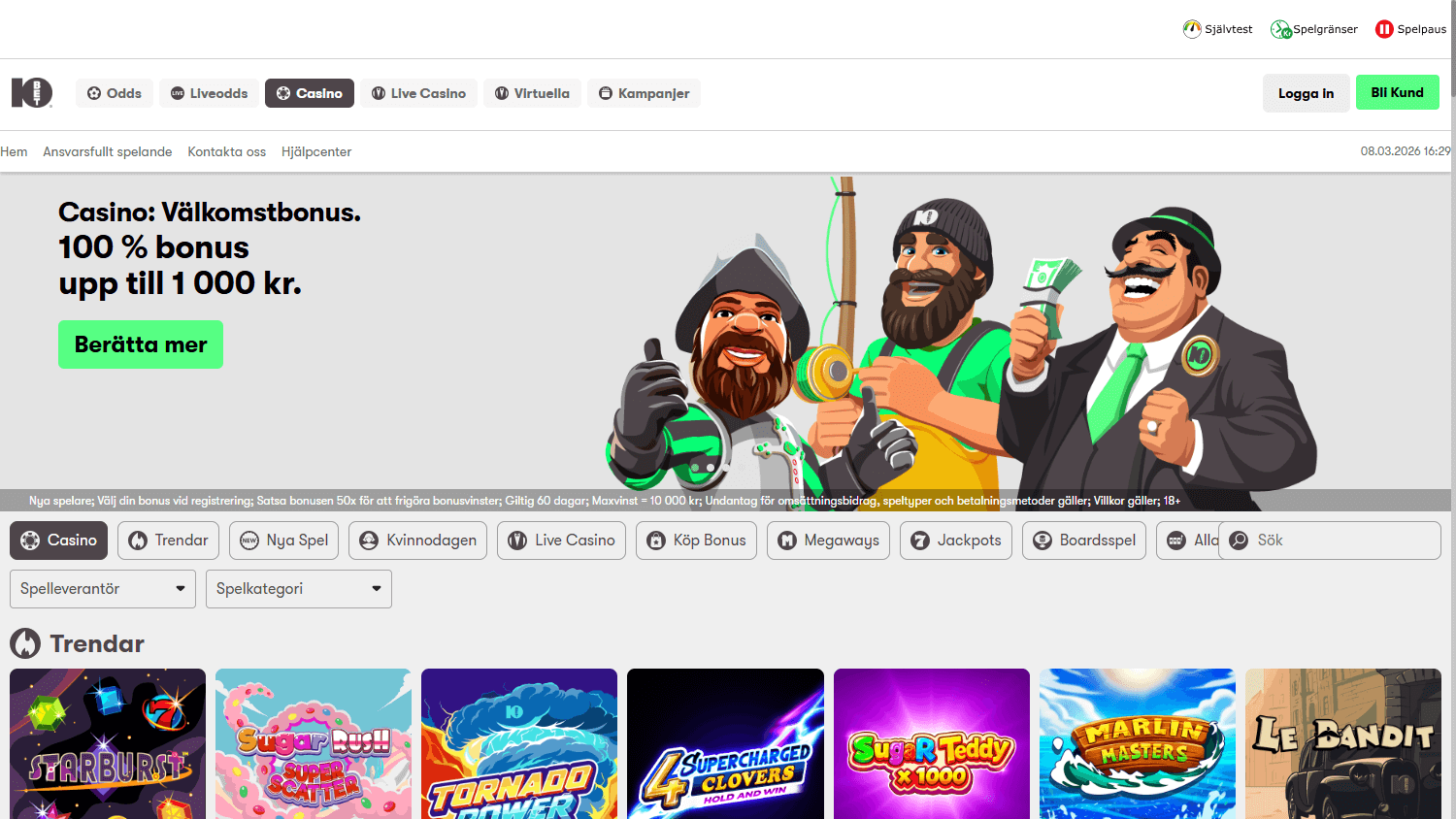The height and width of the screenshot is (819, 1456).
Task: Expand the Spelkategori dropdown
Action: tap(298, 589)
